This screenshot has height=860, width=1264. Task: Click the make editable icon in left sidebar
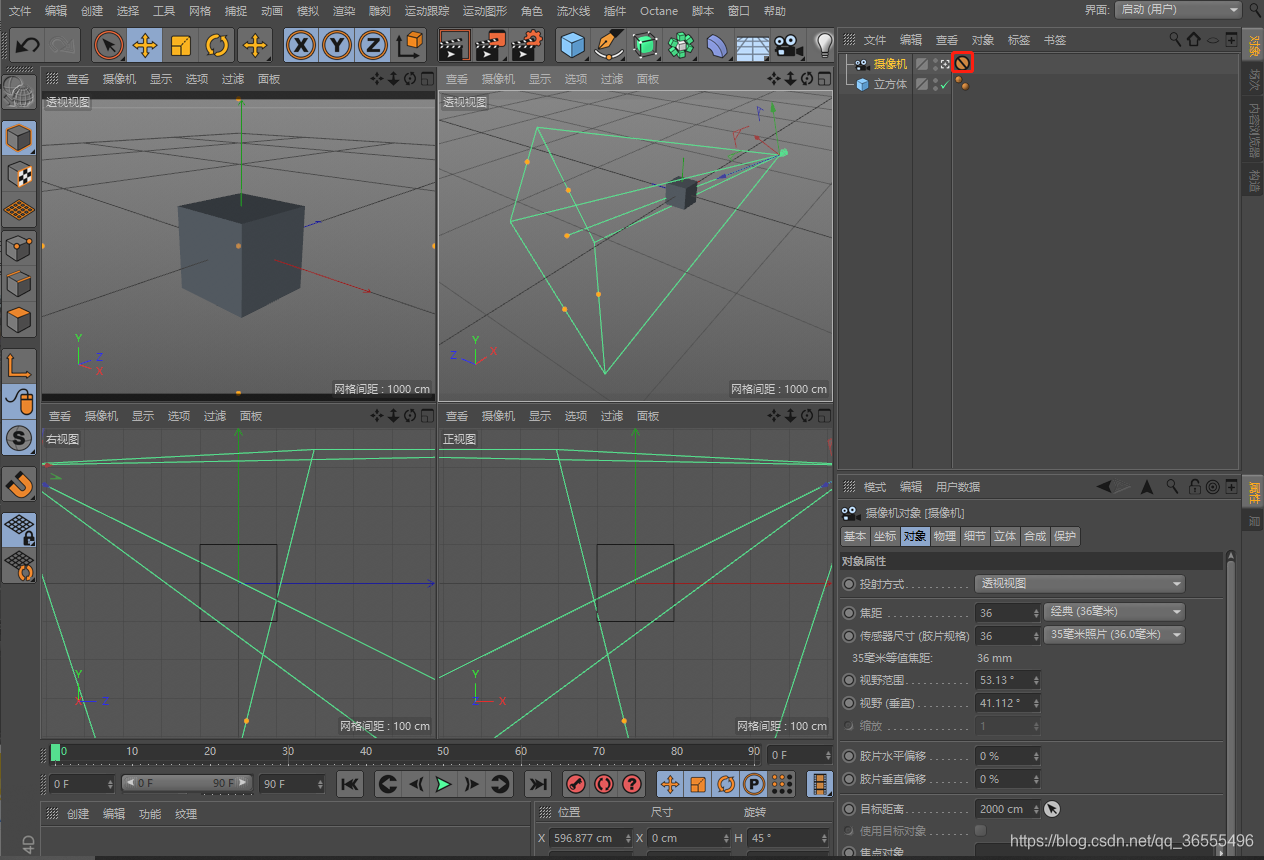19,92
